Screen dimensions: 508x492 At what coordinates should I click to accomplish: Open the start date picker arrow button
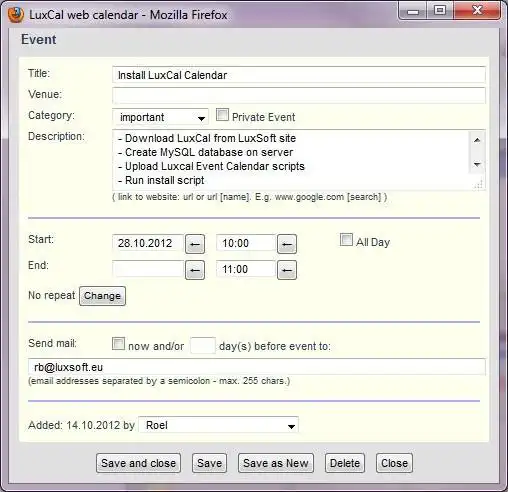195,244
